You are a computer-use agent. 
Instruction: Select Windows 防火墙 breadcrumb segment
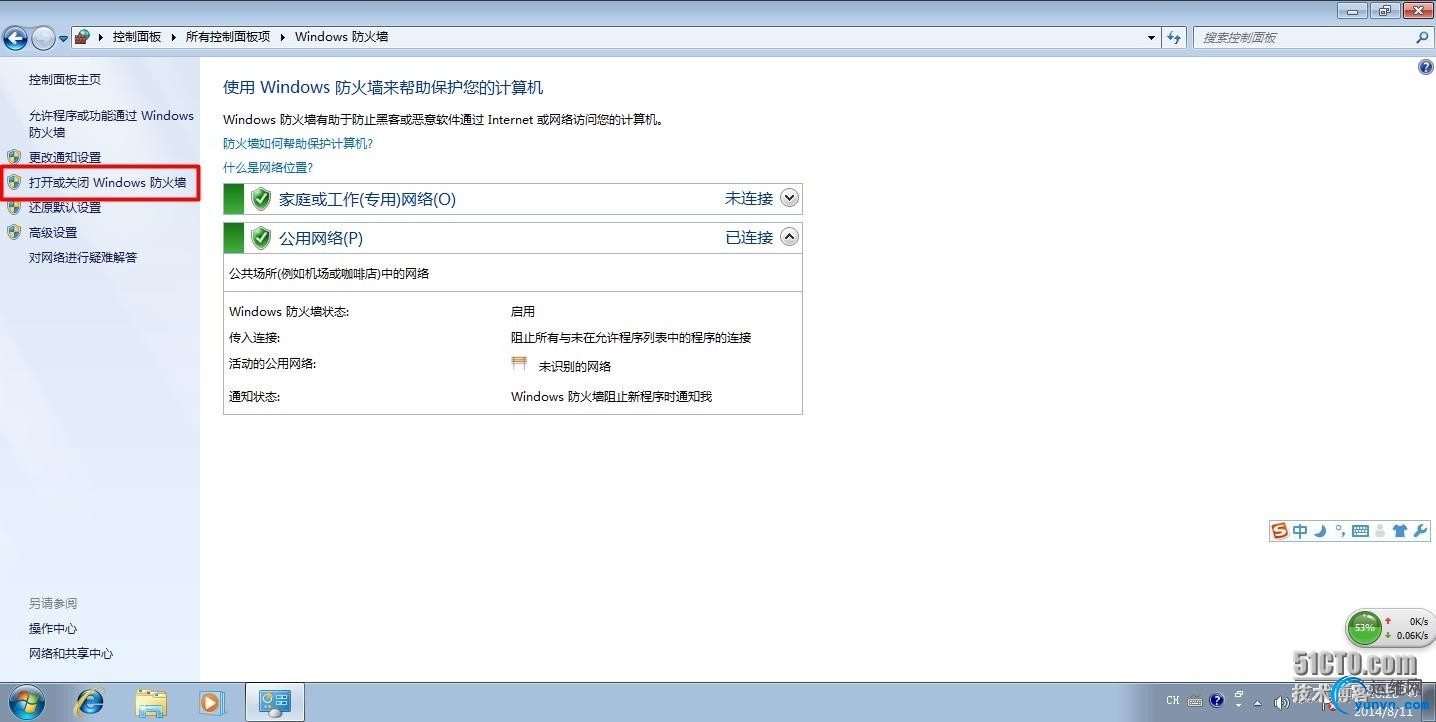click(341, 37)
